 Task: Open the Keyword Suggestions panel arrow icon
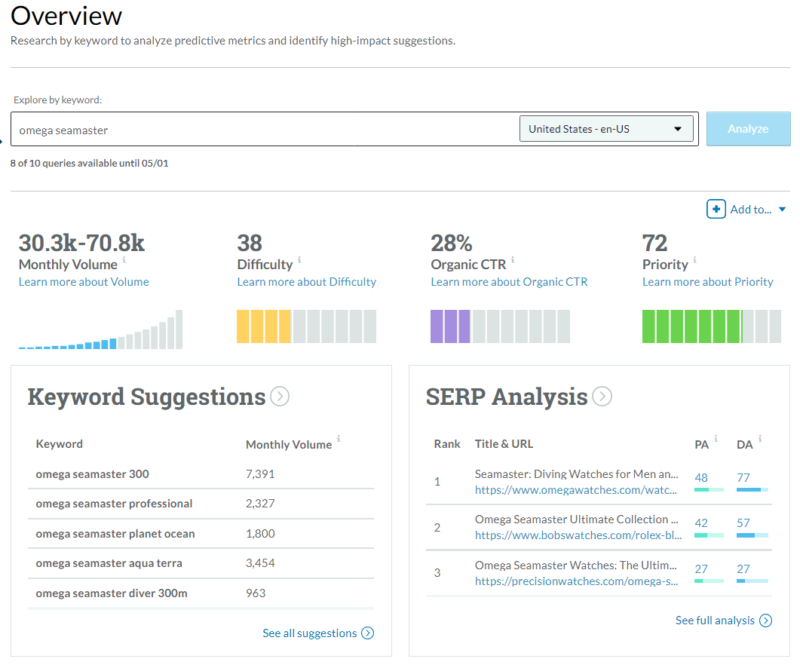(x=279, y=397)
